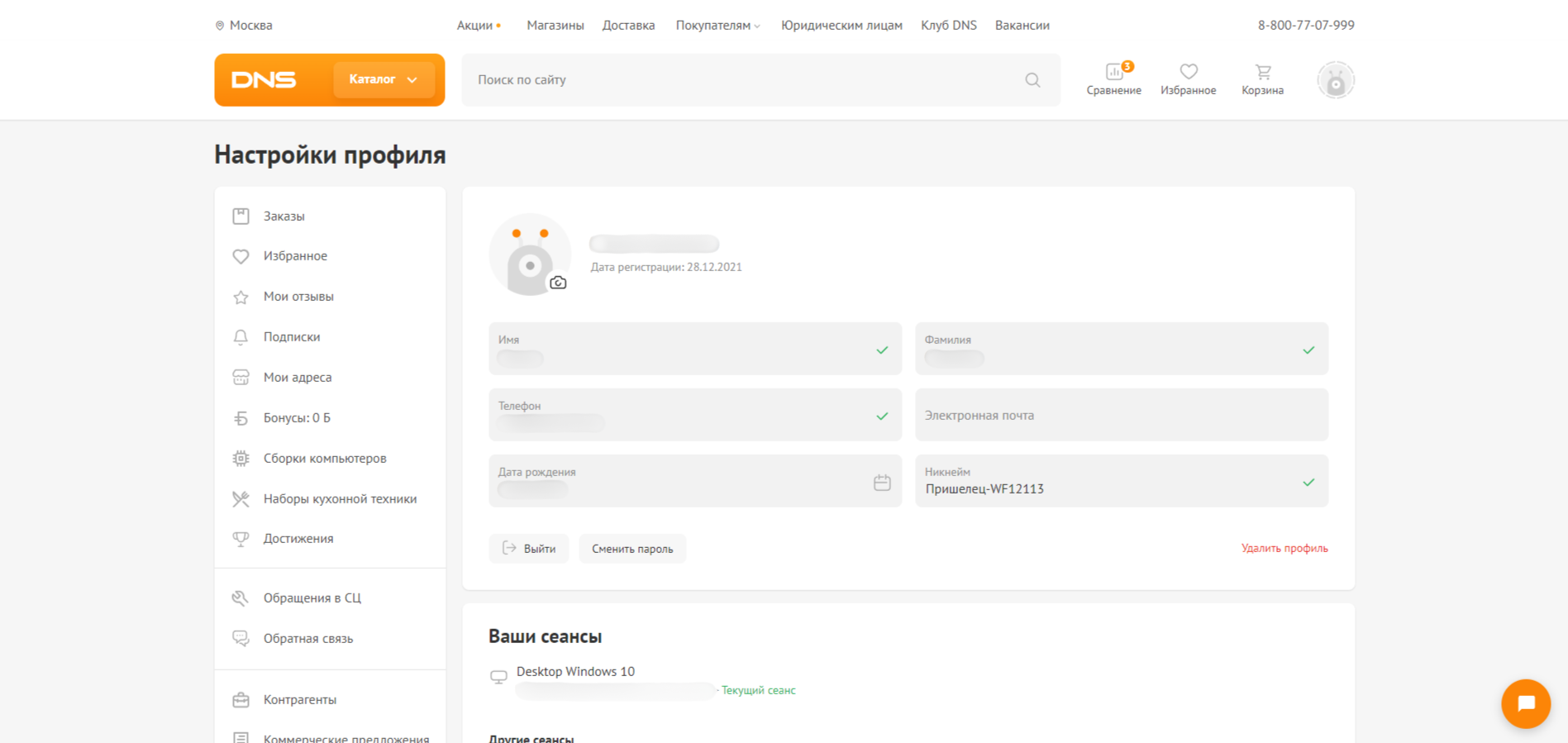Click the Заказы box icon in sidebar
Screen dimensions: 1568x743
coord(241,217)
